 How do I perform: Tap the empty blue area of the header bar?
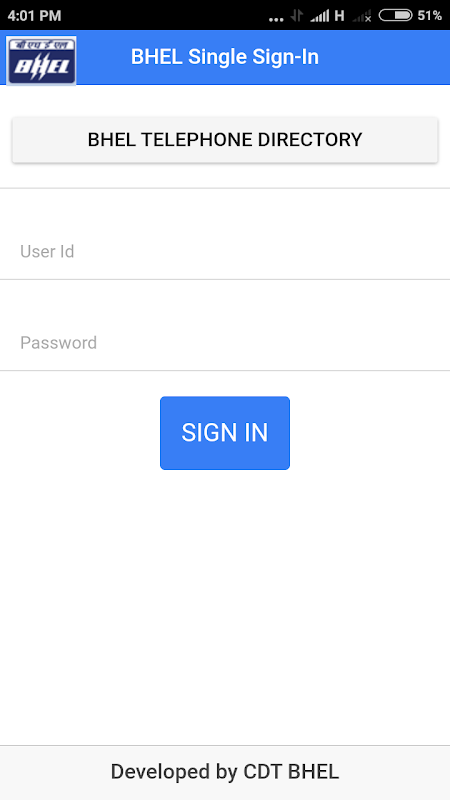[388, 57]
